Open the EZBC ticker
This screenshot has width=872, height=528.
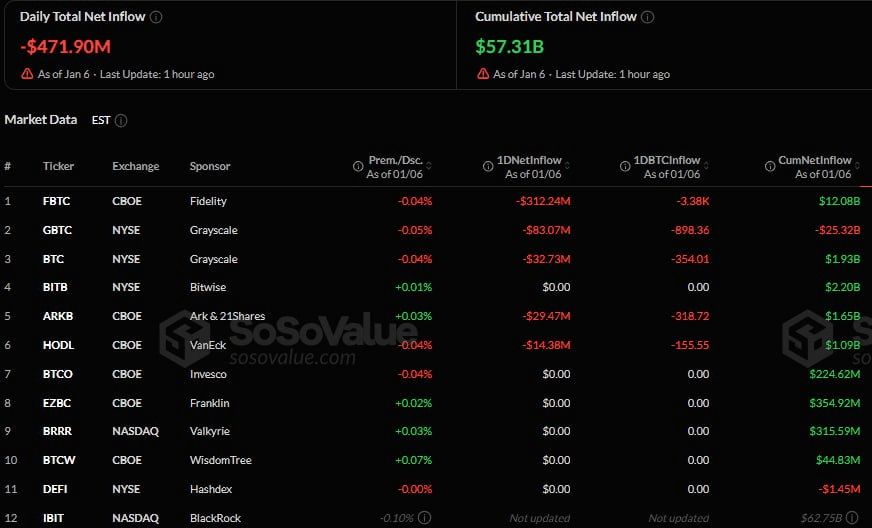tap(57, 403)
